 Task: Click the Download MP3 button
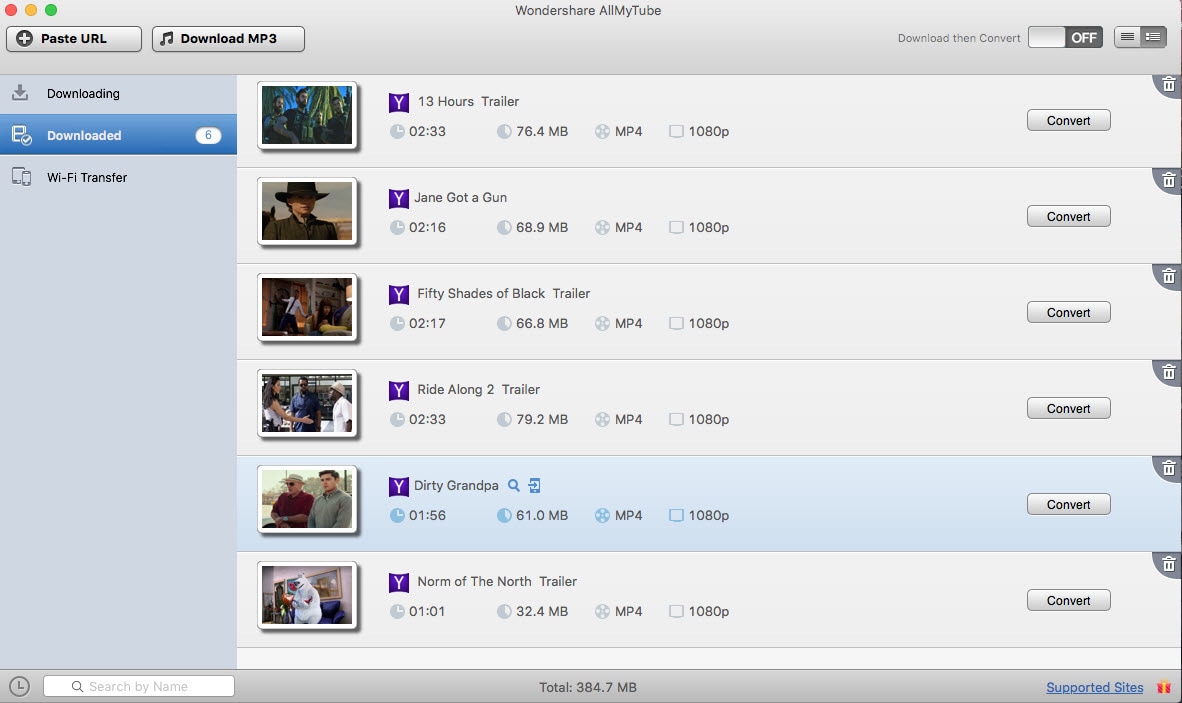coord(228,38)
